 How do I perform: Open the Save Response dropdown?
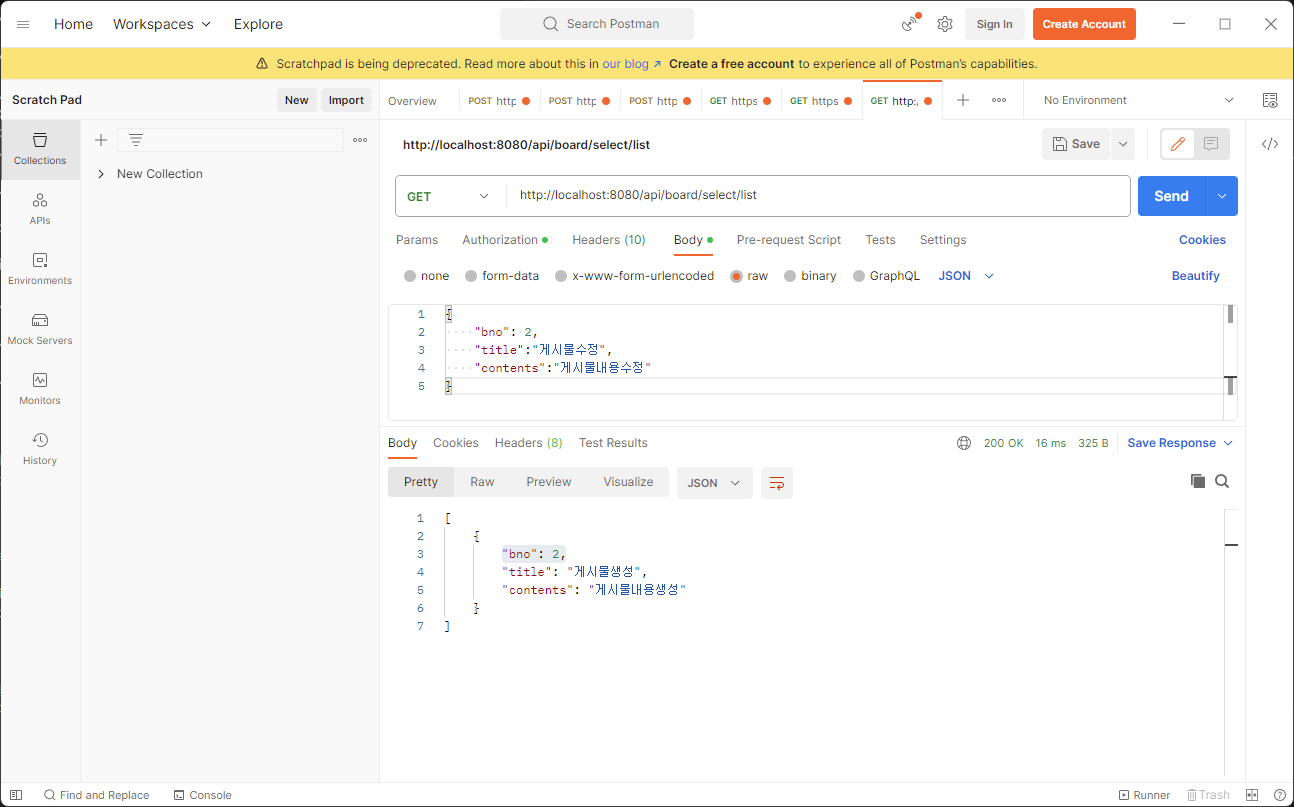(1180, 443)
